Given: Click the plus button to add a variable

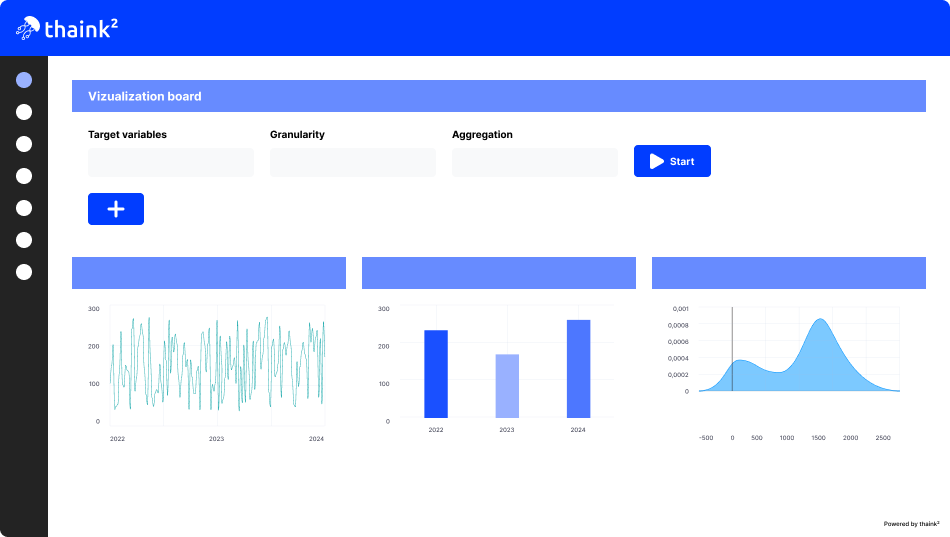Looking at the screenshot, I should click(x=116, y=209).
